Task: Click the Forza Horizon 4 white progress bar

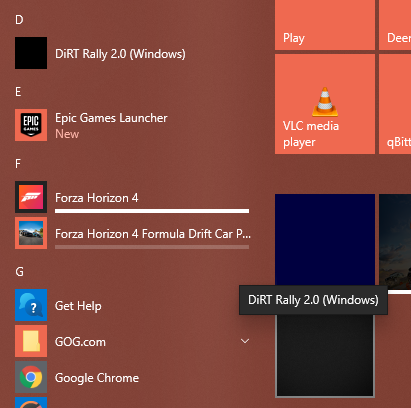Action: click(x=152, y=211)
